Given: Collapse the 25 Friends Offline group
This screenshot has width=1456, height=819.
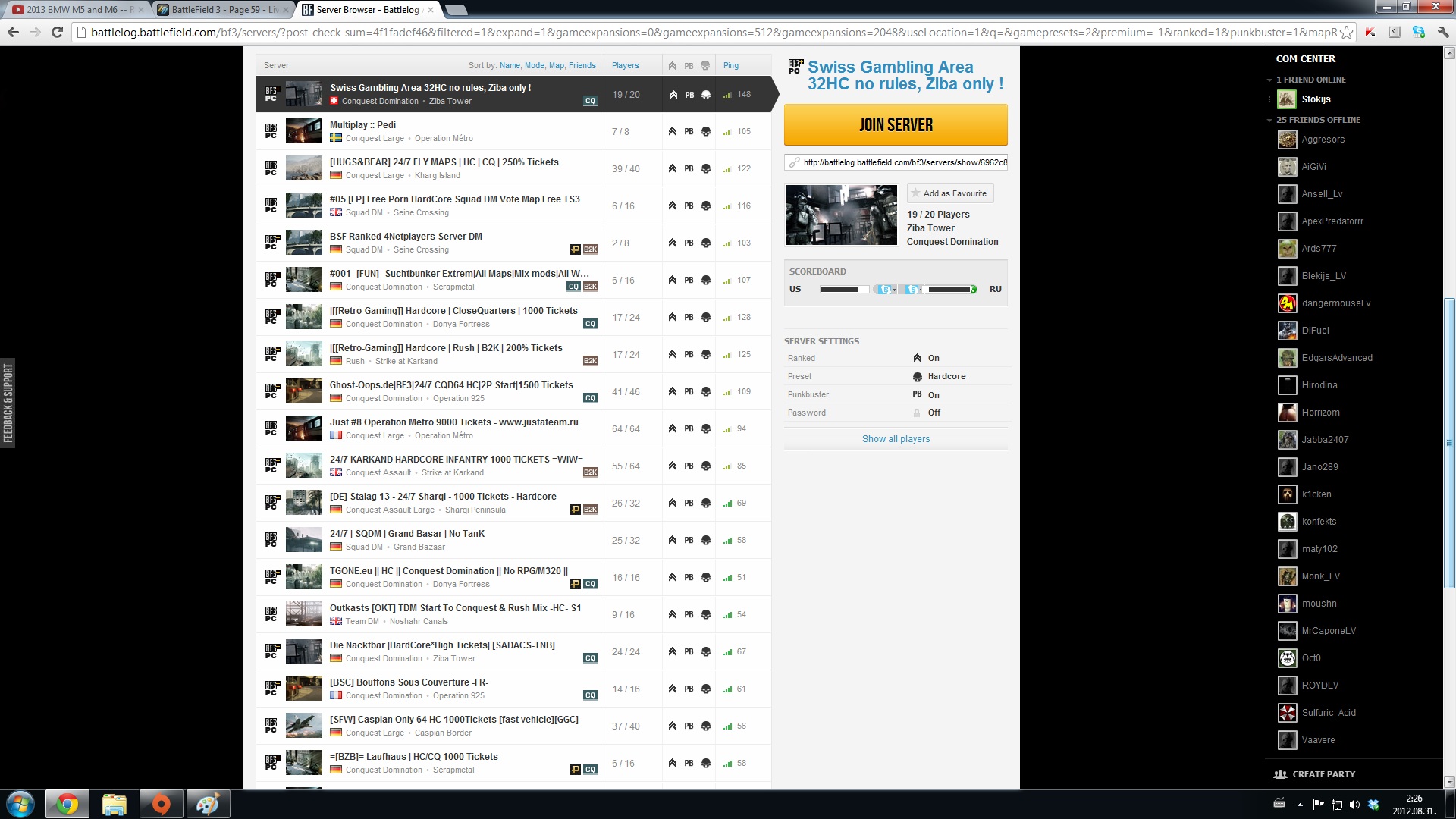Looking at the screenshot, I should click(1269, 120).
